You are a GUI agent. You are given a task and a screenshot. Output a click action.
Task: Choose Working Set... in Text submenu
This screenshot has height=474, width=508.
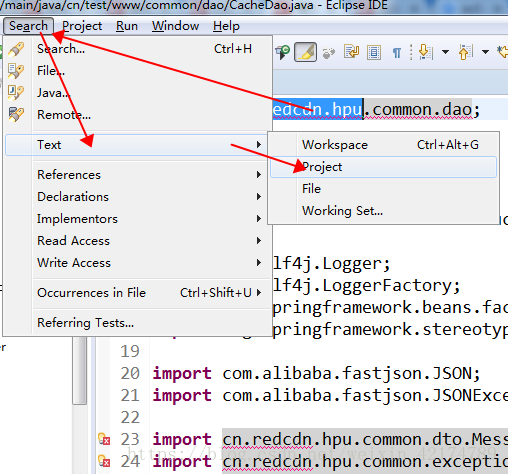coord(383,211)
